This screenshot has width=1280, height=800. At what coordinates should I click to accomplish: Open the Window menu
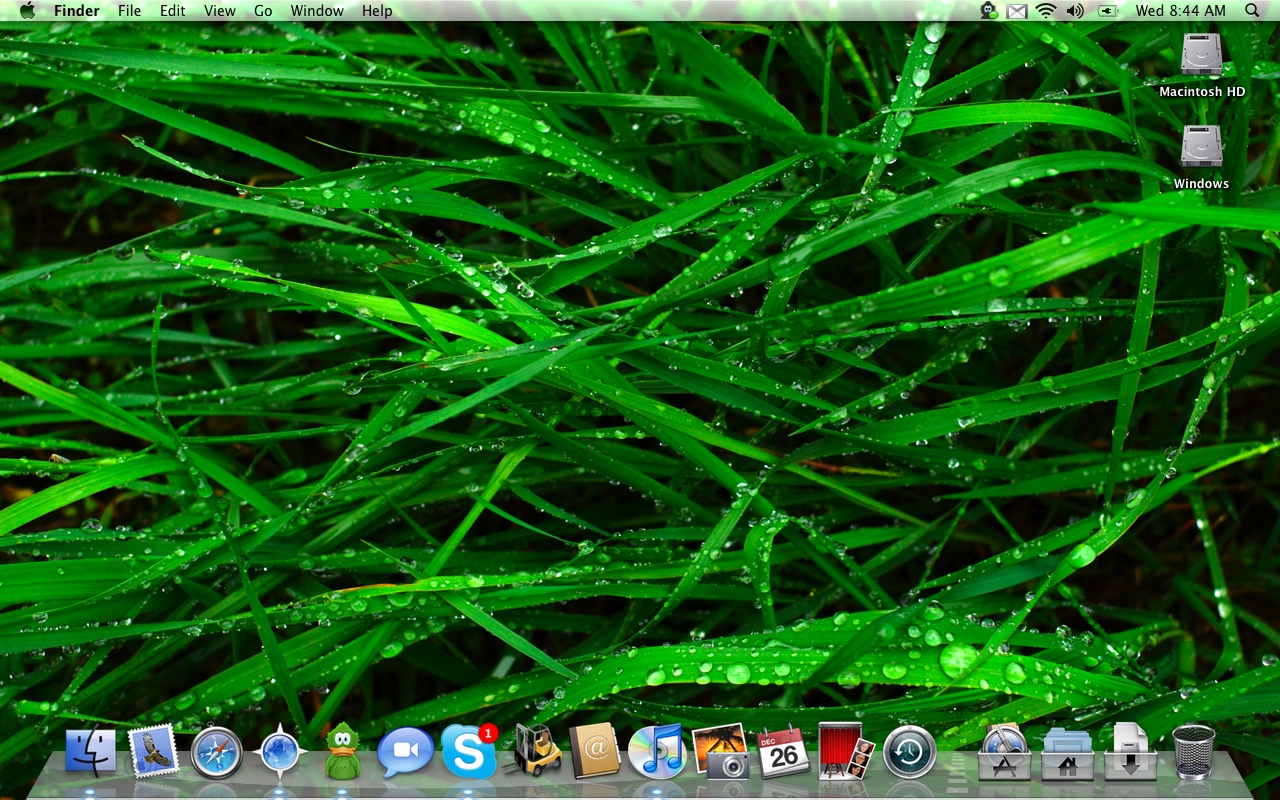pyautogui.click(x=317, y=11)
